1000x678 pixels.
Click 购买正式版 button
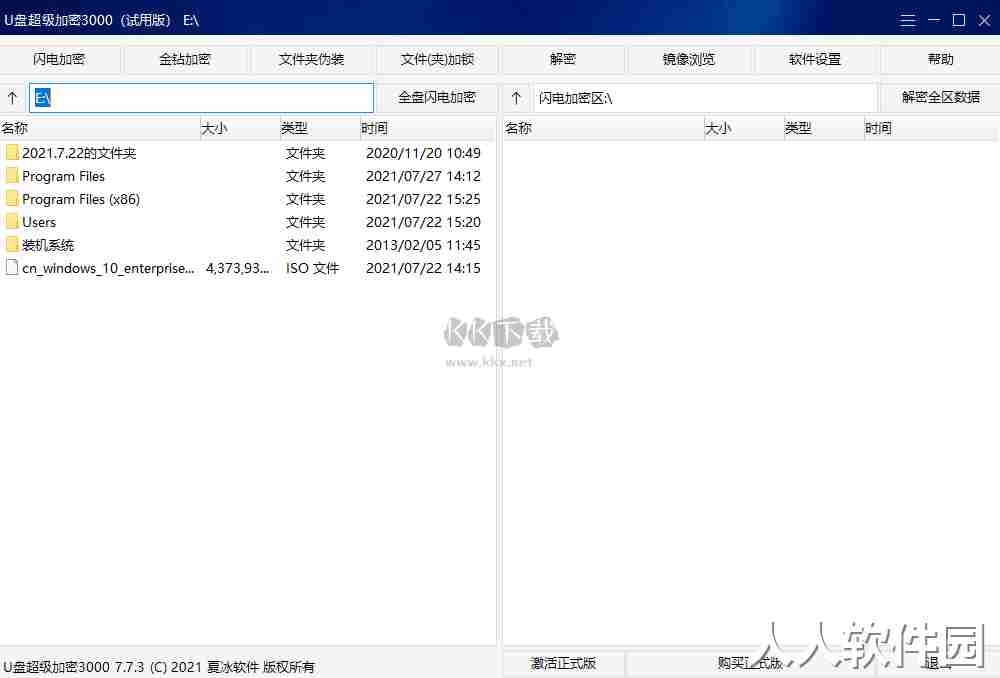[x=750, y=663]
